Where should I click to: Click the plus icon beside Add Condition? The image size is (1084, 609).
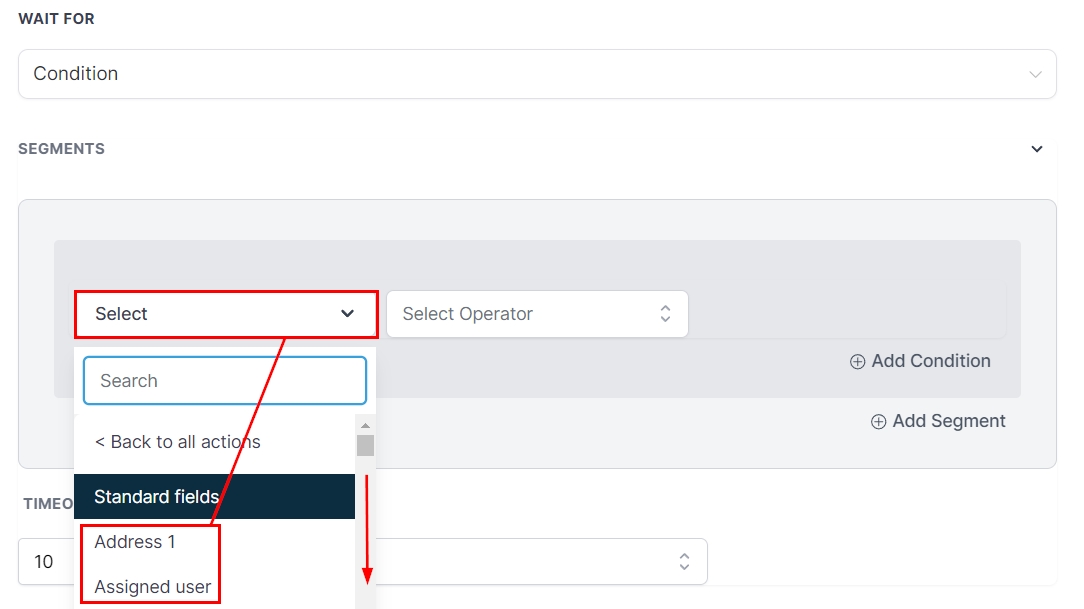pyautogui.click(x=857, y=362)
